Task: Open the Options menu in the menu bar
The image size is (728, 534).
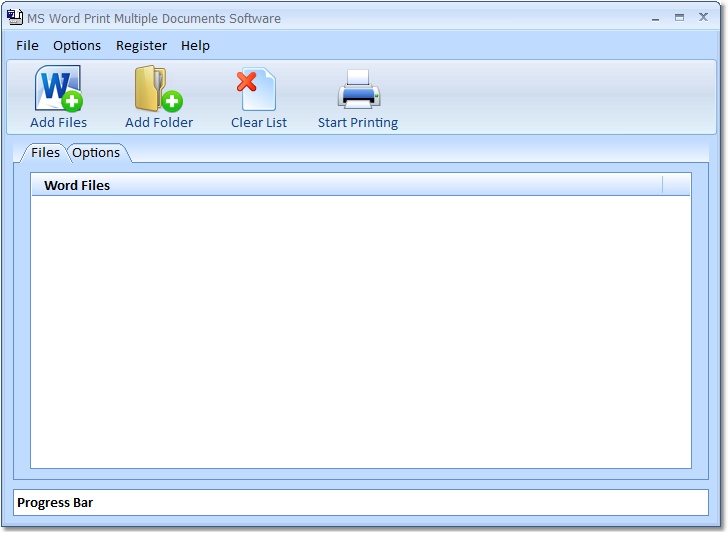Action: click(77, 46)
